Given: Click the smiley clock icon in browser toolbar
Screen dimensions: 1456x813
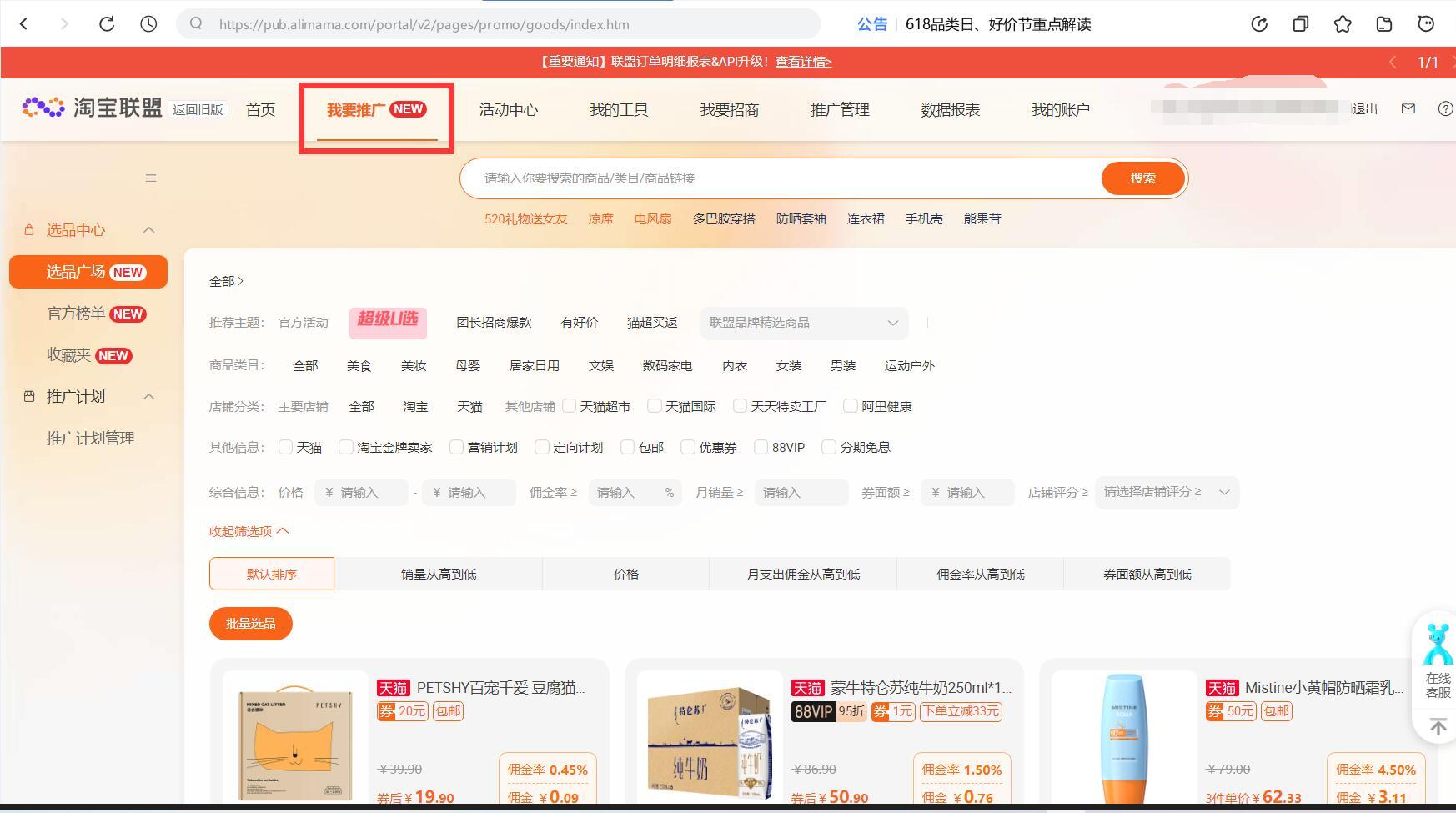Looking at the screenshot, I should pos(1426,24).
